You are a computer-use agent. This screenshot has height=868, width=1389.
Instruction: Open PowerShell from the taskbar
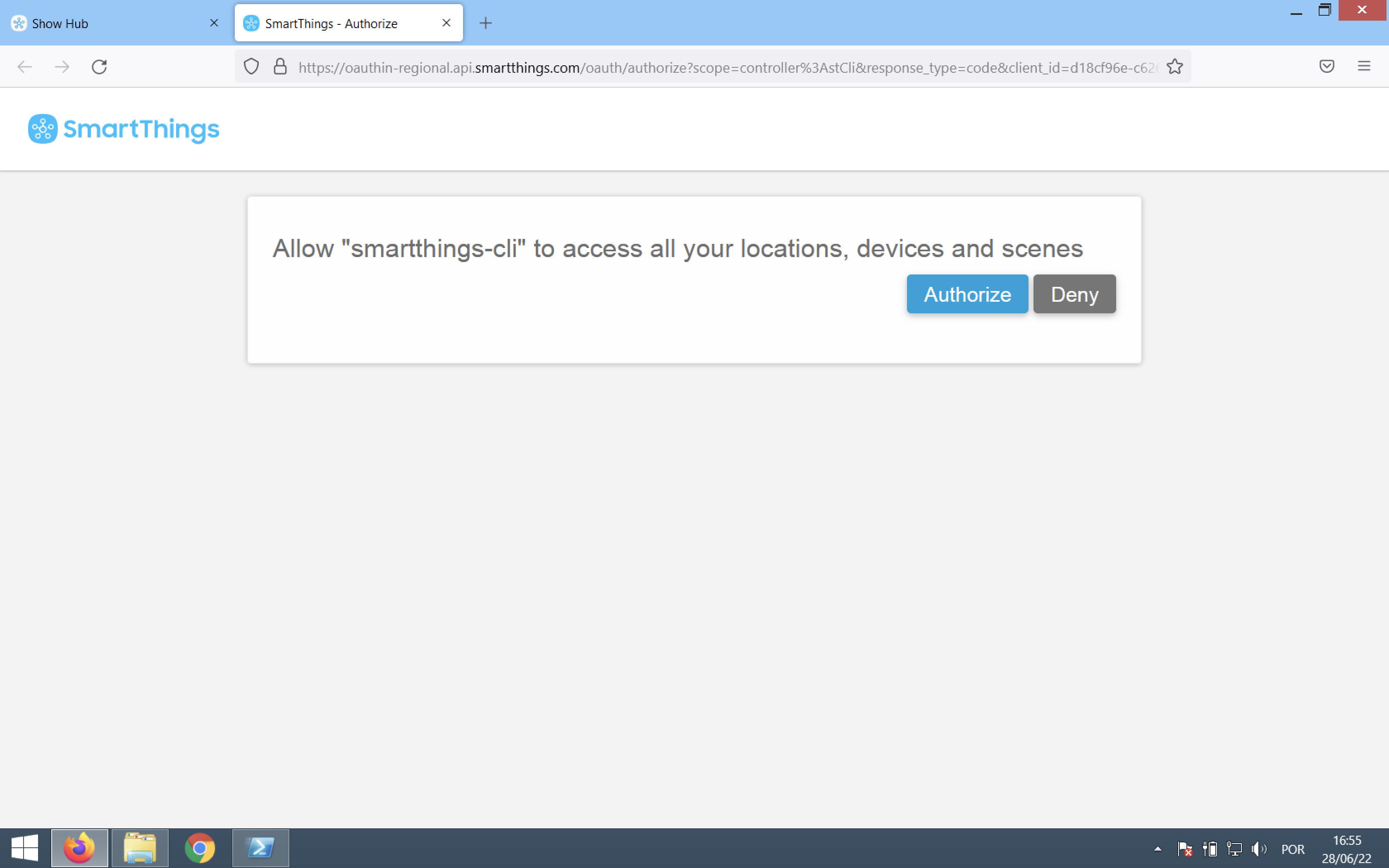click(260, 848)
